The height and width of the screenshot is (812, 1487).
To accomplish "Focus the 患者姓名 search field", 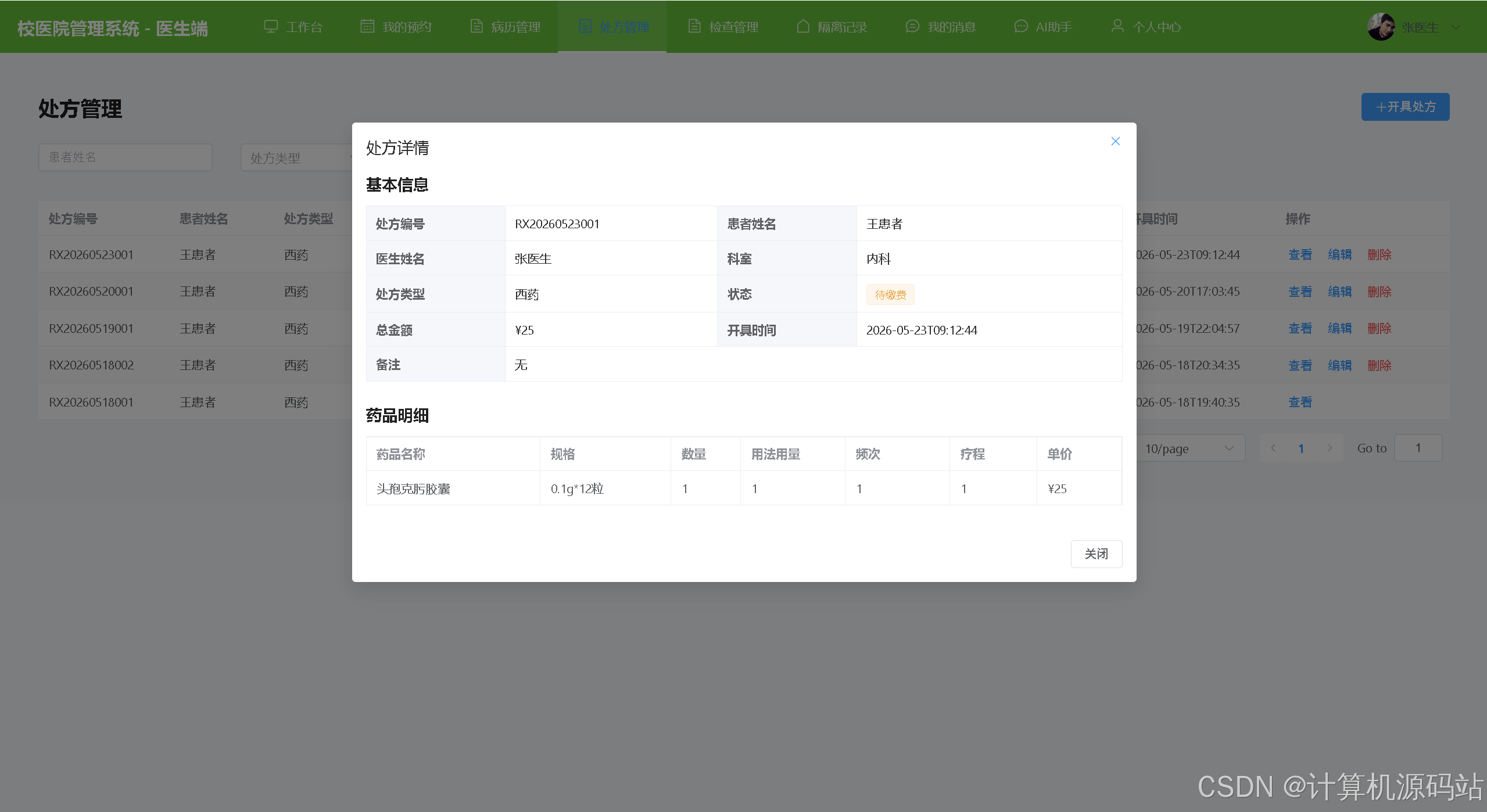I will point(126,157).
